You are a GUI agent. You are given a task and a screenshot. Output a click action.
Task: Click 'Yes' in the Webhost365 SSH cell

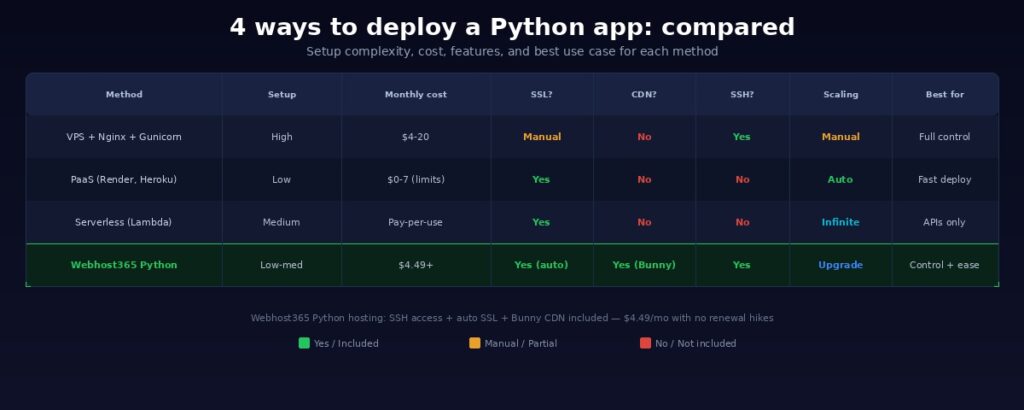point(742,265)
